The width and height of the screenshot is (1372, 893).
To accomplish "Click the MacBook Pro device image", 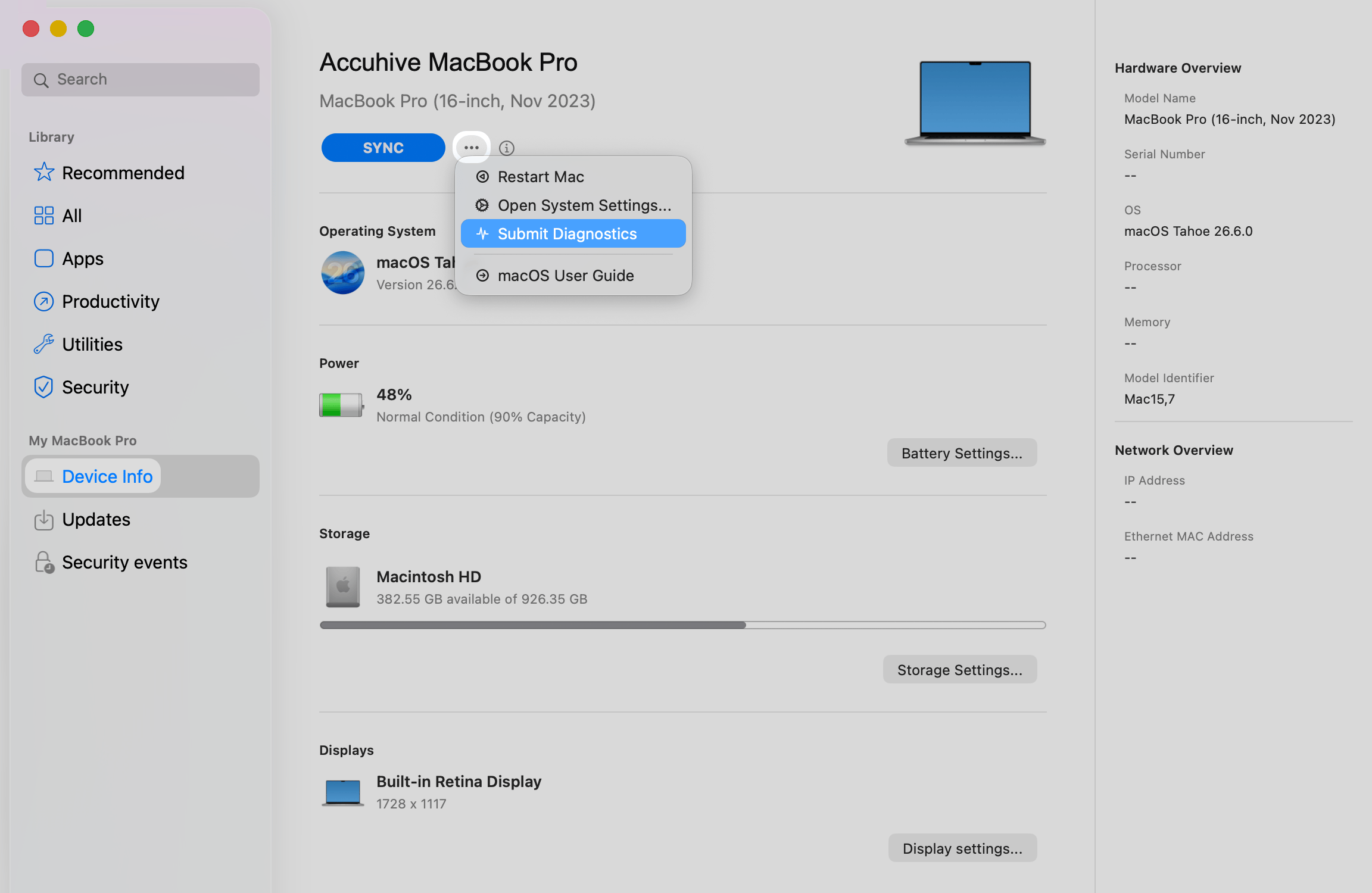I will 975,103.
